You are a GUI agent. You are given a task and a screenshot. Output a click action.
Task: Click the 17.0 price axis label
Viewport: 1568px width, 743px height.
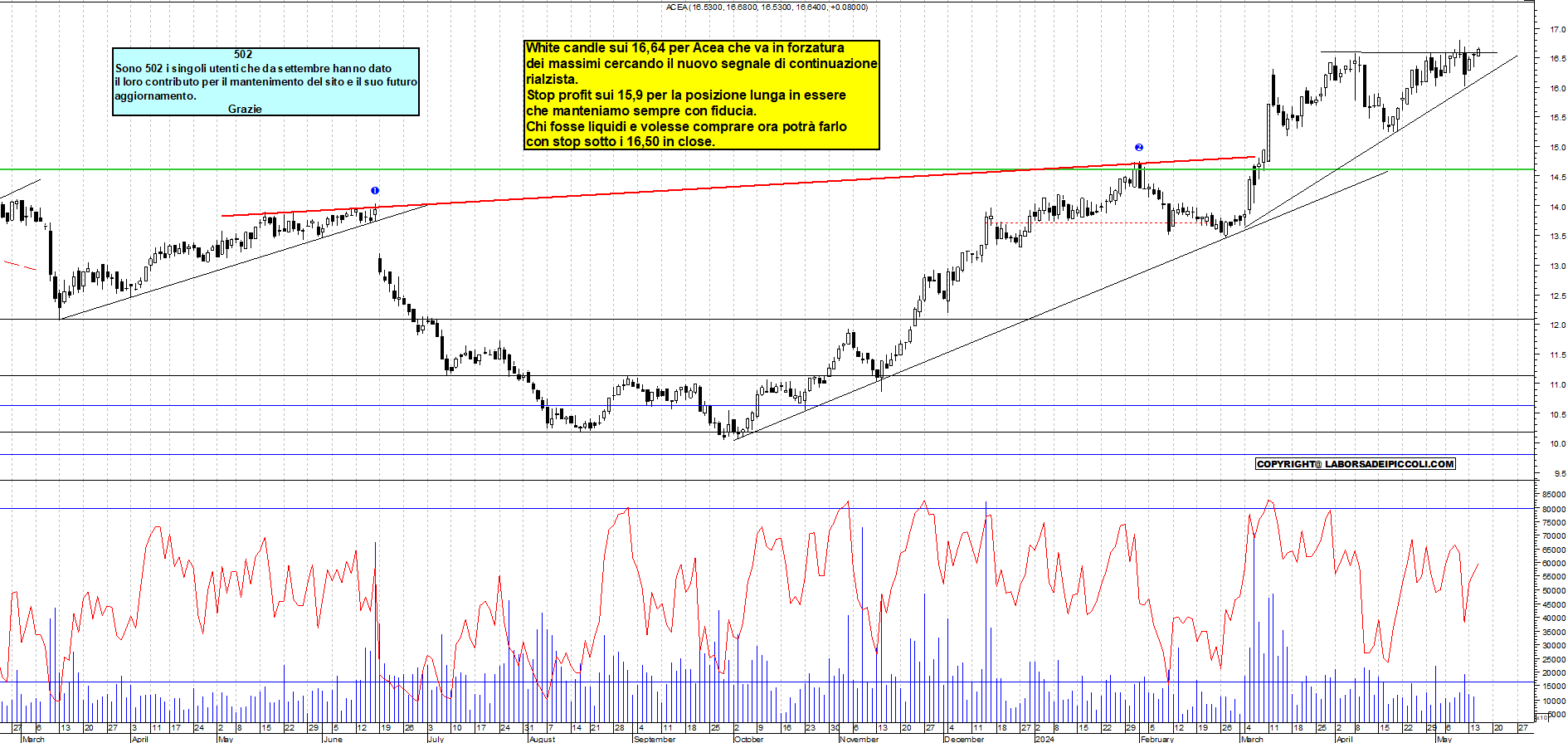coord(1557,29)
